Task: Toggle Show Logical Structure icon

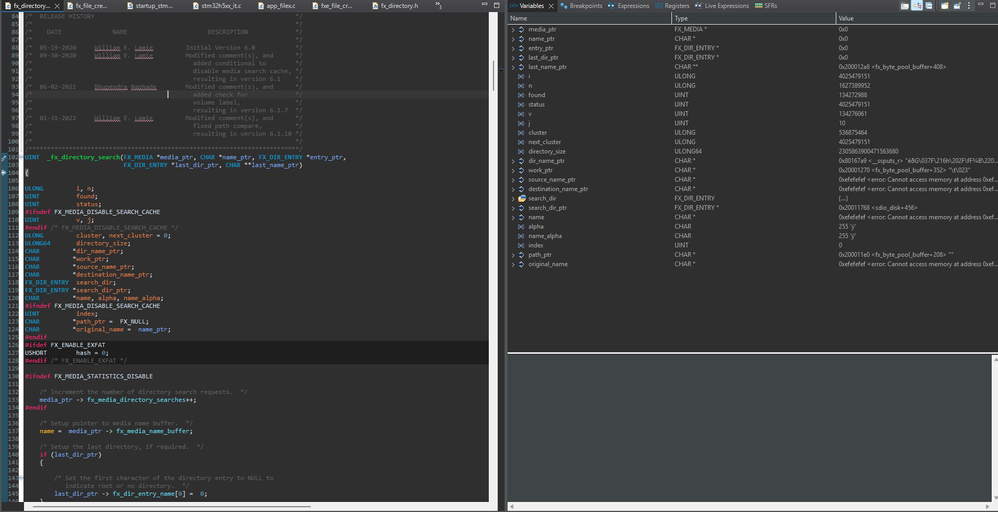Action: [917, 6]
